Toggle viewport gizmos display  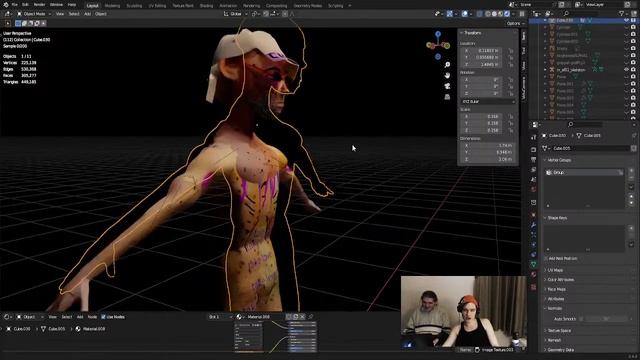450,14
